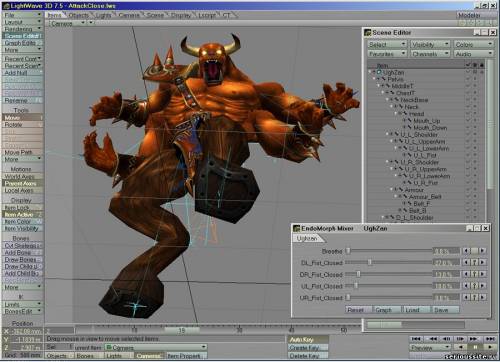The image size is (500, 362).
Task: Toggle visibility checkmark for UghZan item
Action: pyautogui.click(x=468, y=72)
